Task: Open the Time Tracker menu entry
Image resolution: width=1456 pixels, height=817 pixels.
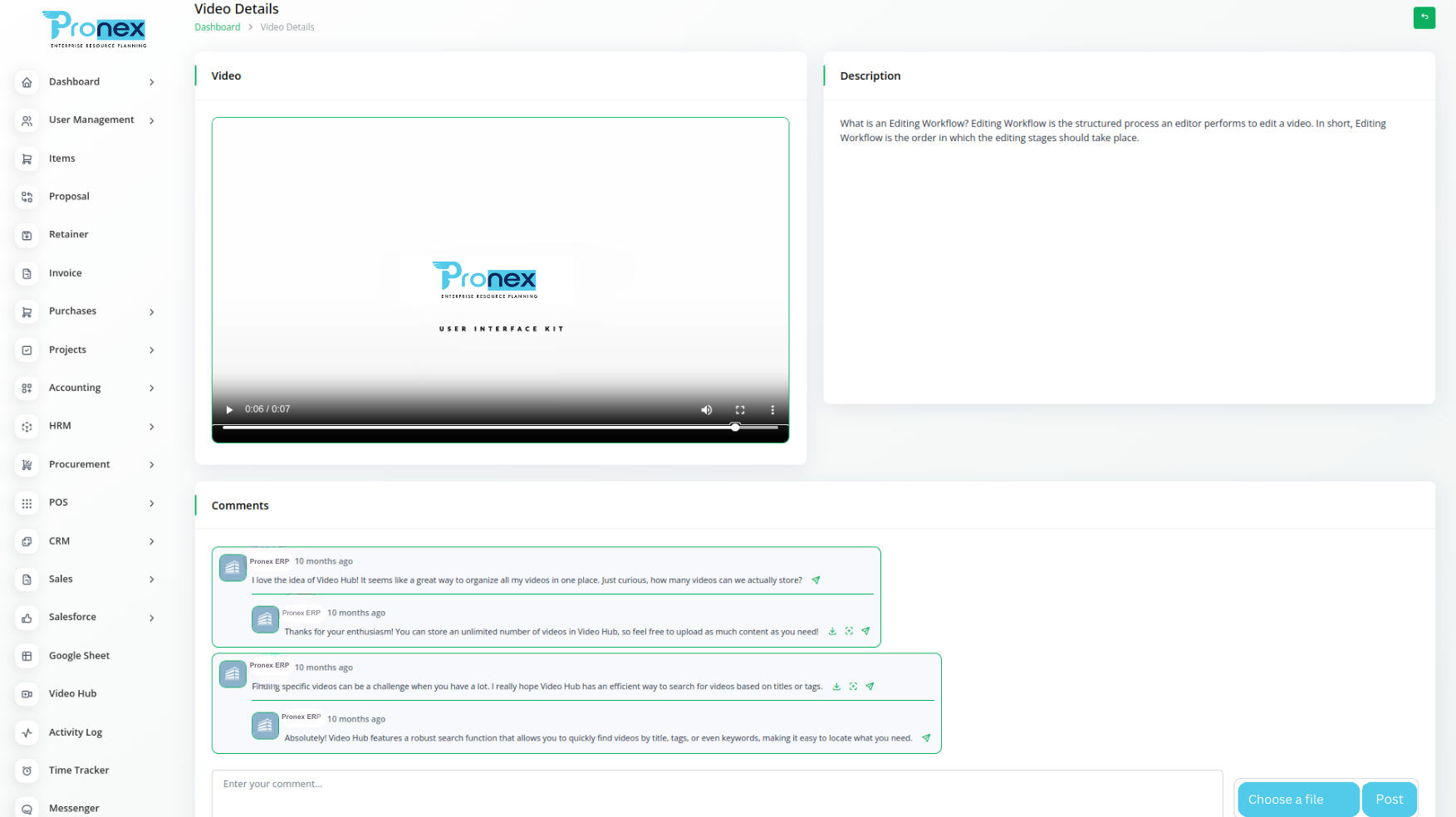Action: (79, 771)
